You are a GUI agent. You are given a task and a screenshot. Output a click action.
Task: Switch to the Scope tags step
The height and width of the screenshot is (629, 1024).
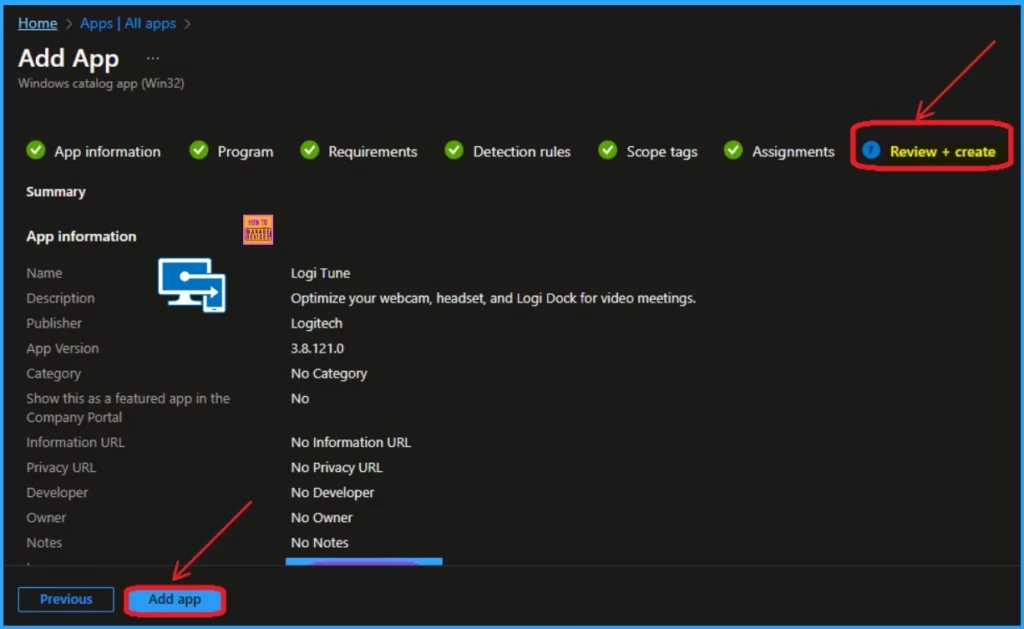point(648,152)
